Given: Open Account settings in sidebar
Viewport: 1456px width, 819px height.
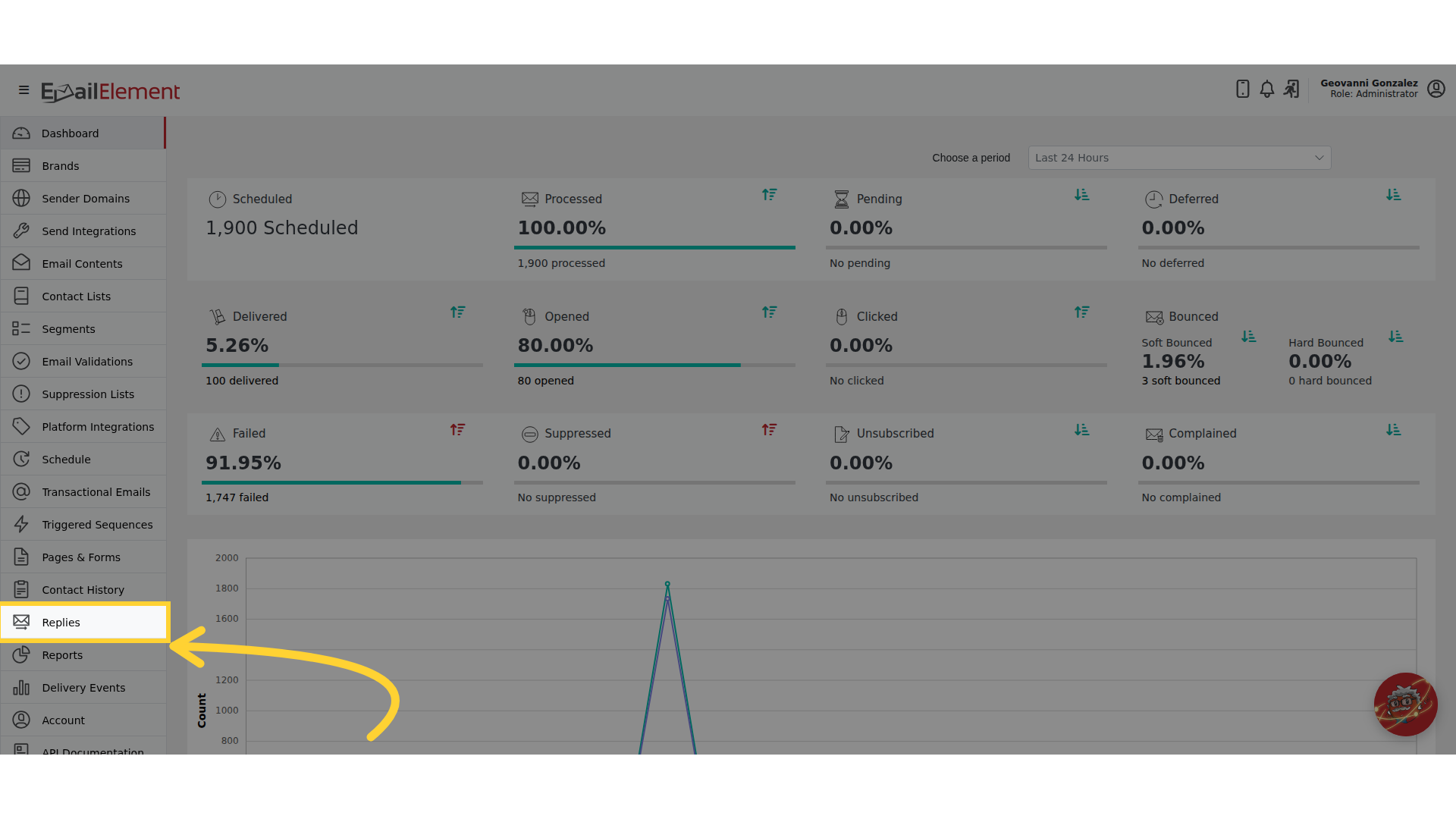Looking at the screenshot, I should coord(83,720).
